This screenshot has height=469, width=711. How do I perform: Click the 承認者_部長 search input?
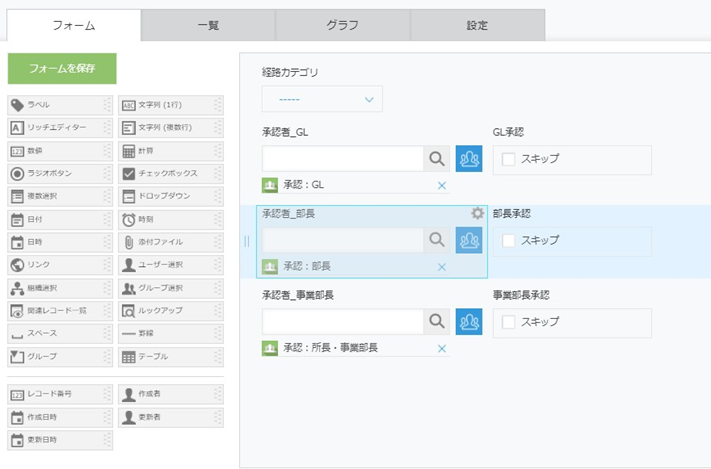click(343, 240)
